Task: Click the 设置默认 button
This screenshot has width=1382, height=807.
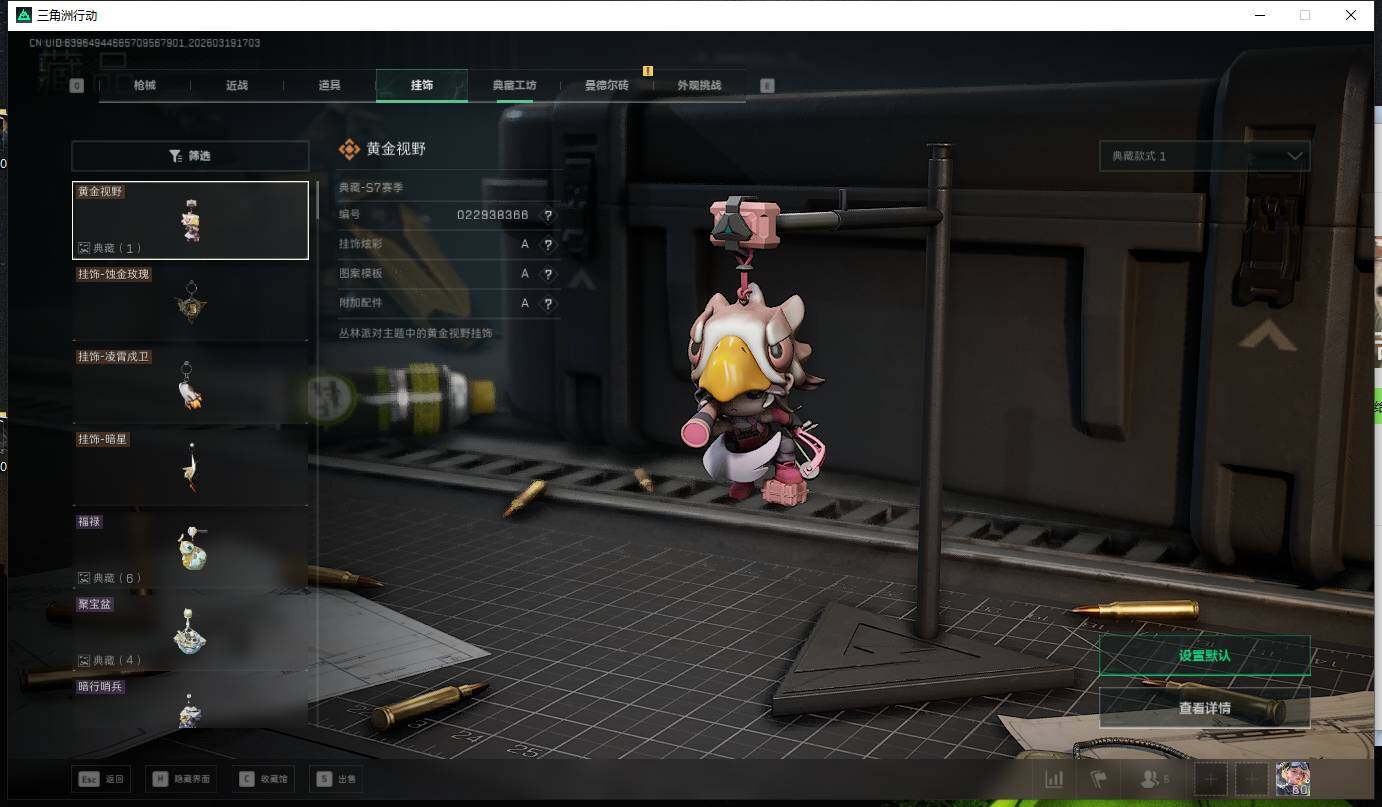Action: (1204, 656)
